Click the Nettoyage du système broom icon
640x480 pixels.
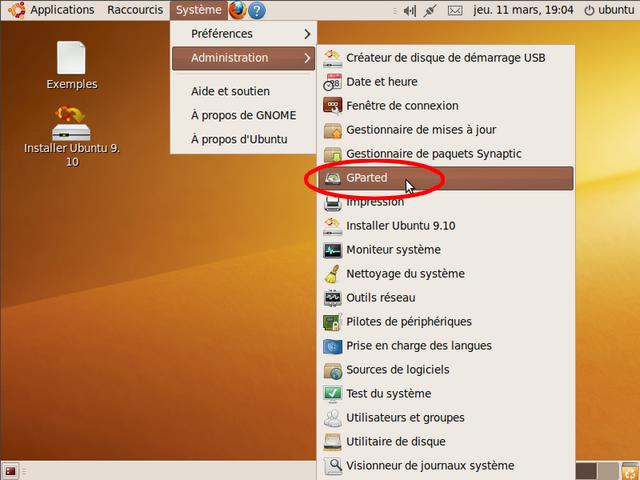[333, 274]
